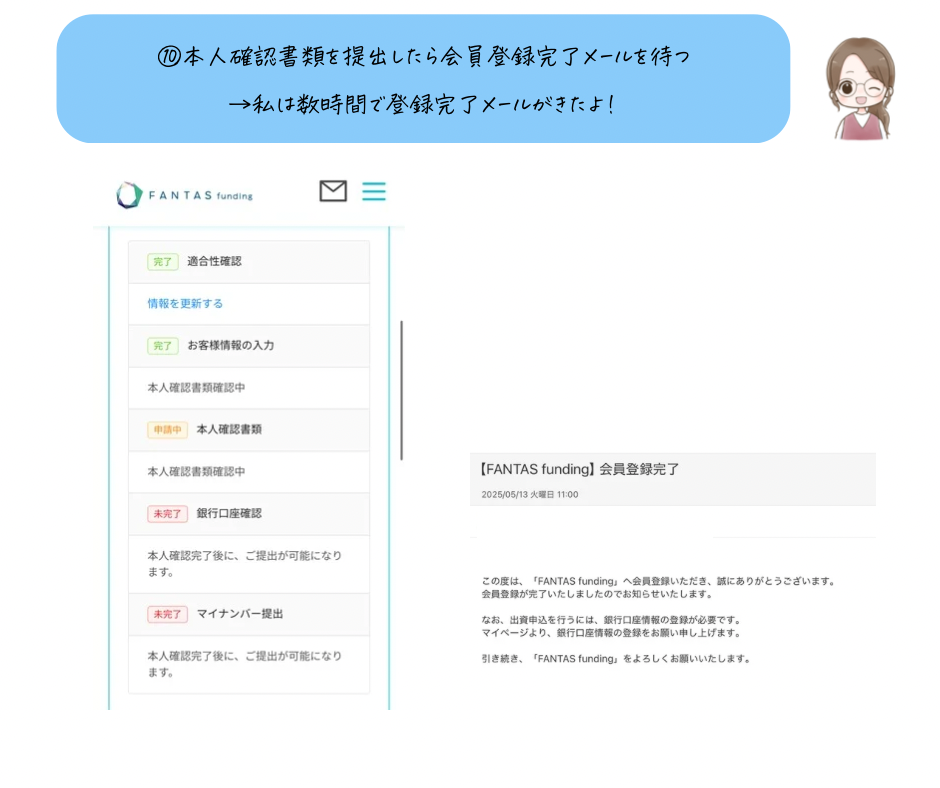The image size is (940, 788).
Task: Click the 完了 badge beside 適合性確認
Action: 162,262
